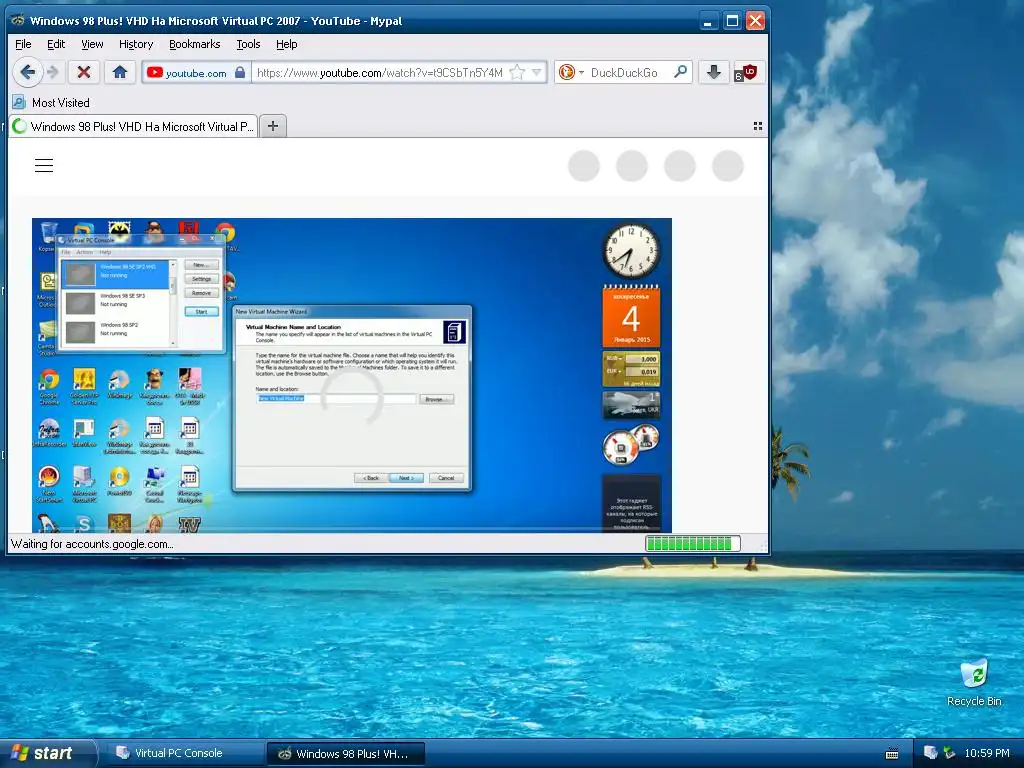The width and height of the screenshot is (1024, 768).
Task: Bookmark this page with the star icon
Action: point(517,72)
